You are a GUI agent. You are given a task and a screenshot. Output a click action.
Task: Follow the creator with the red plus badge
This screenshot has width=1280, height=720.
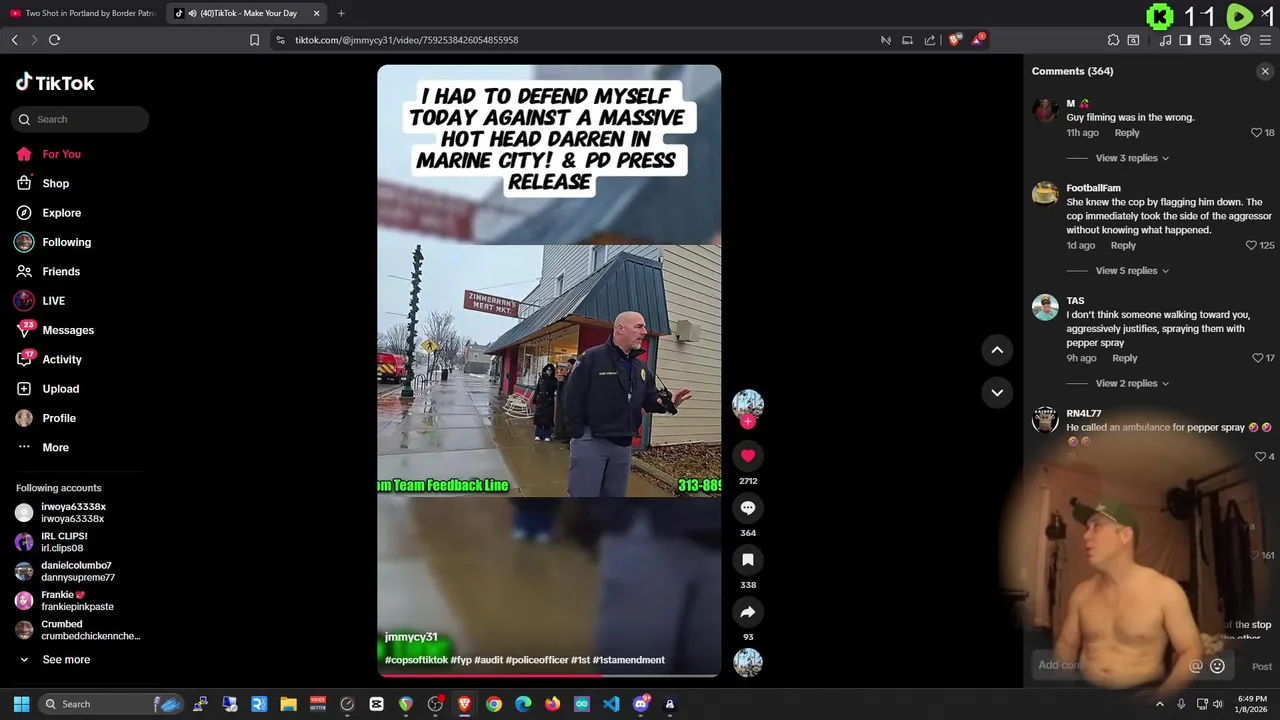pyautogui.click(x=747, y=422)
